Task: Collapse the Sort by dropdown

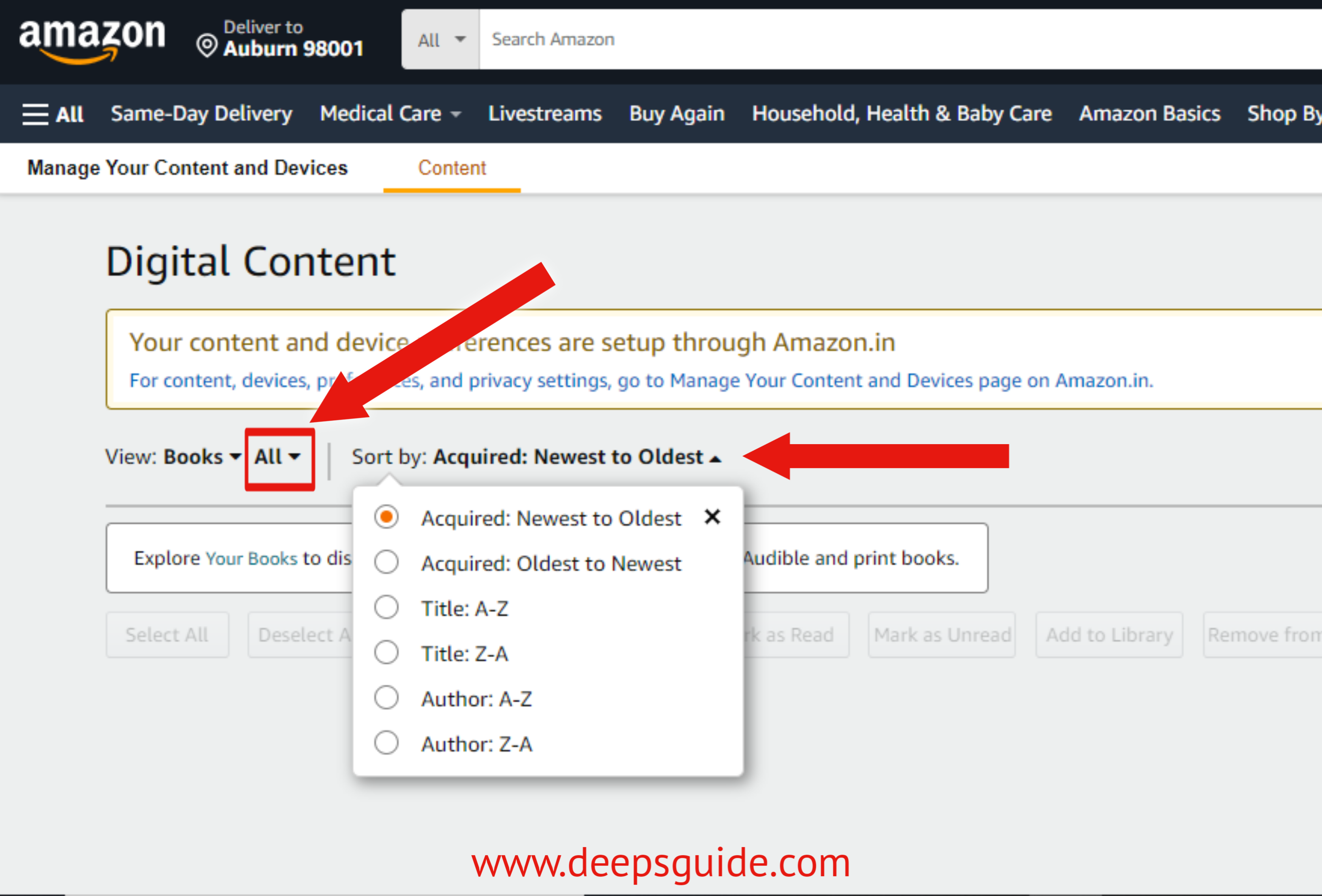Action: [578, 457]
